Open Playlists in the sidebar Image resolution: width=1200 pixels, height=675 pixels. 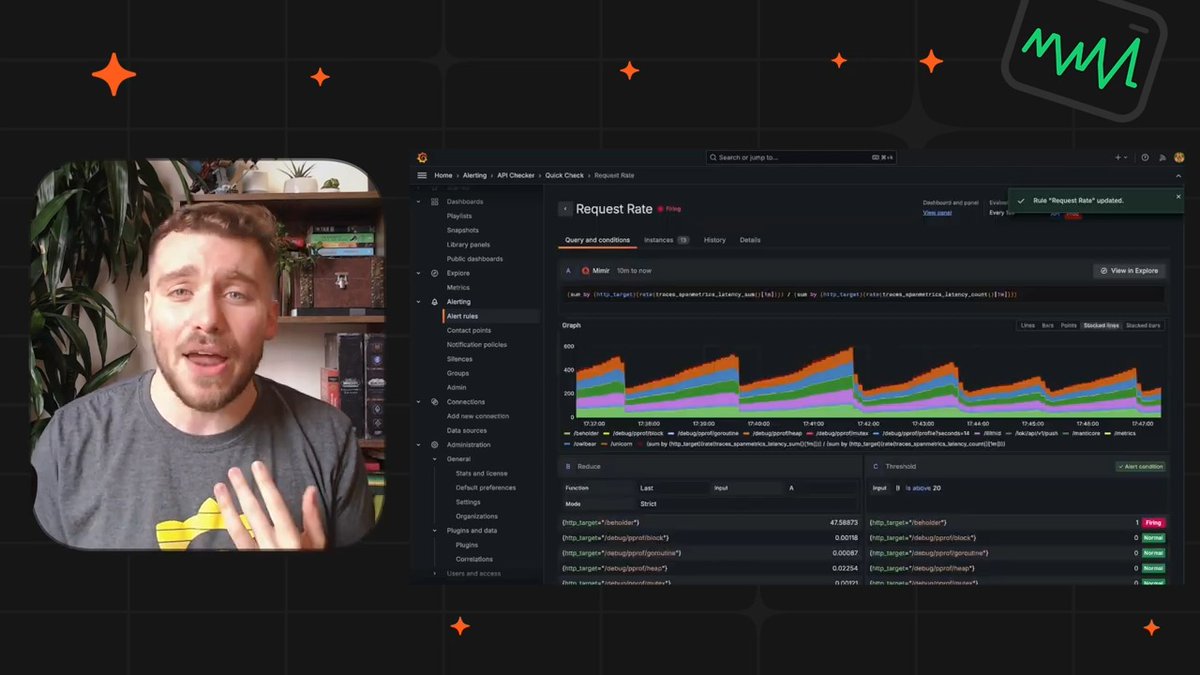point(460,216)
